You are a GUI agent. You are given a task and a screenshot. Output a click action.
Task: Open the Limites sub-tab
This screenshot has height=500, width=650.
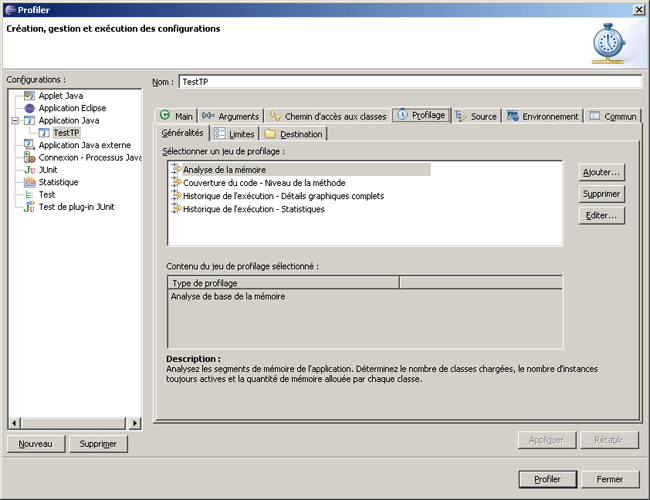pyautogui.click(x=235, y=134)
